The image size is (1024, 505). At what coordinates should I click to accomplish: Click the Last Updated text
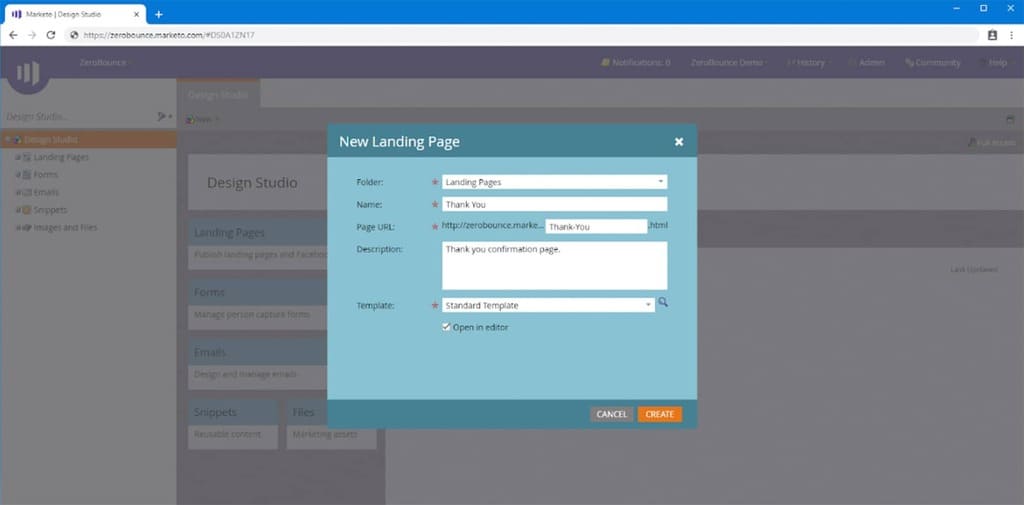tap(974, 269)
